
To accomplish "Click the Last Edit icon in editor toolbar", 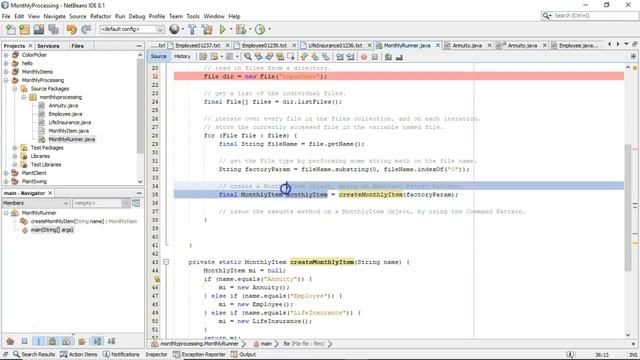I will tap(203, 57).
